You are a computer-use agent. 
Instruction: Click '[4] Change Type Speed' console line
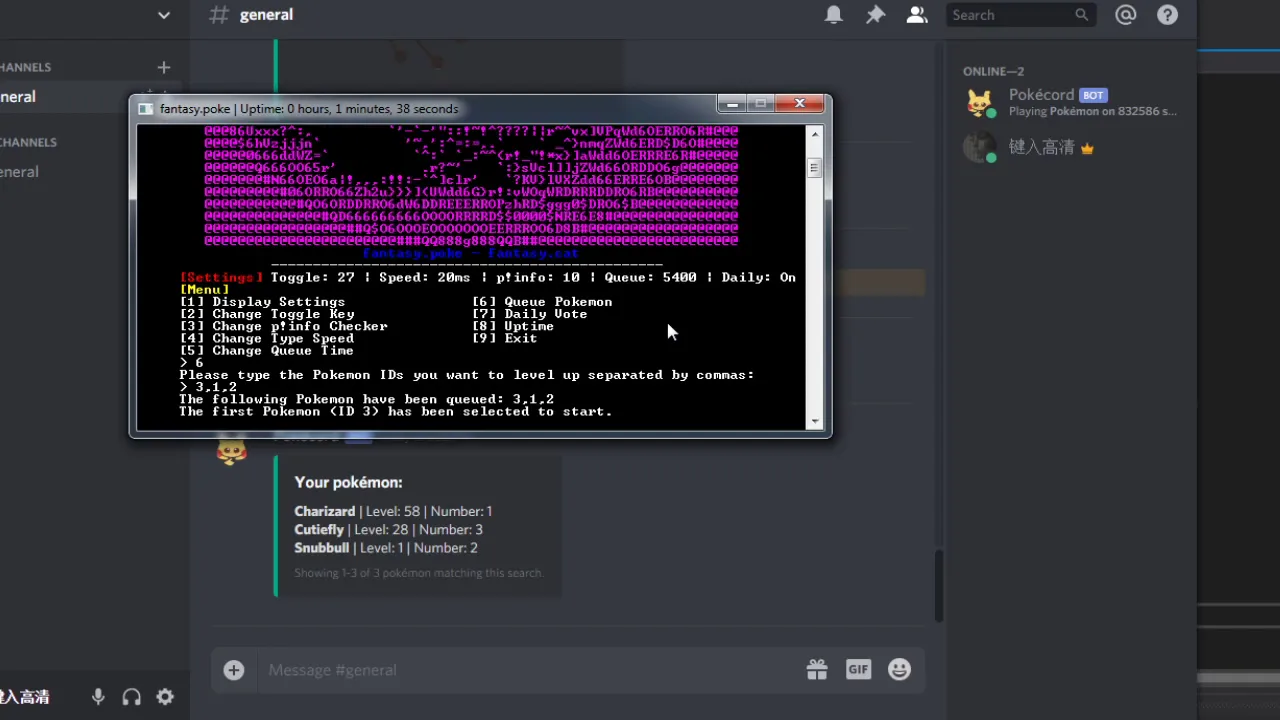(x=266, y=338)
